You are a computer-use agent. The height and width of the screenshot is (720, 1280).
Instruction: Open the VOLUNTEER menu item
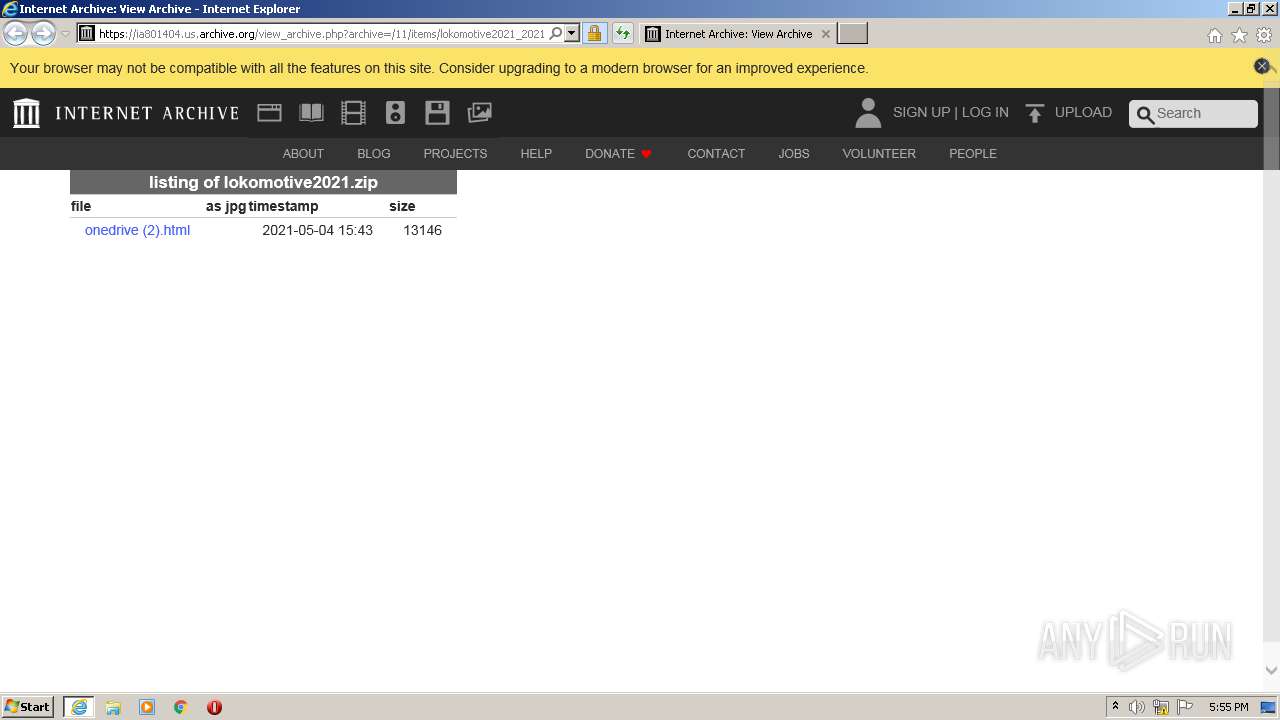[x=879, y=153]
